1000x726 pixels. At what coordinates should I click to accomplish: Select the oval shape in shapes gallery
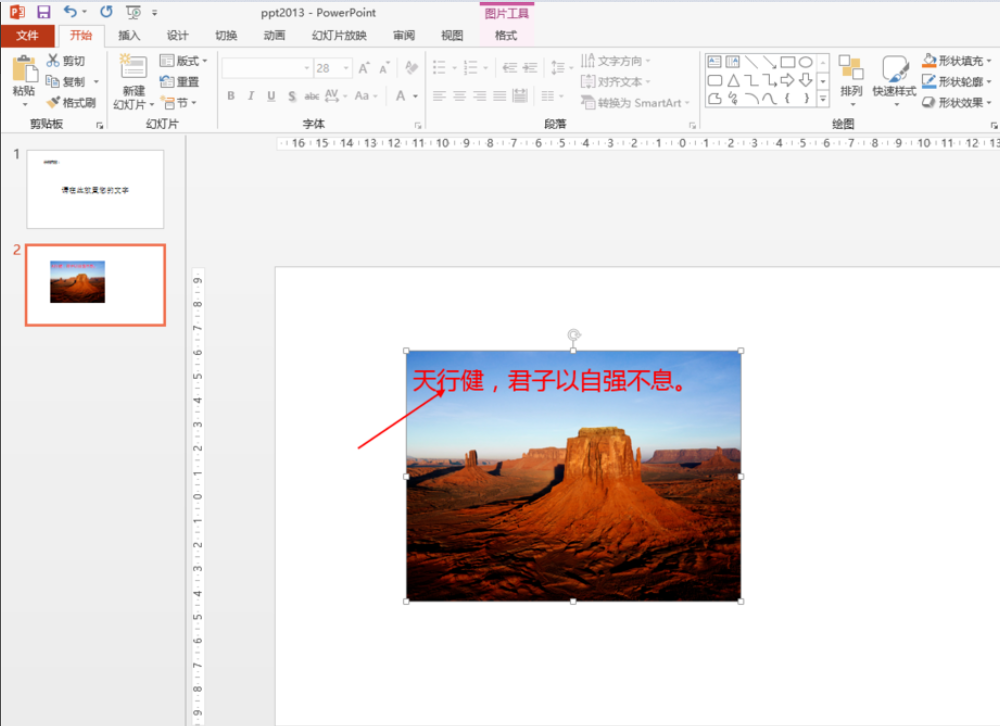point(805,62)
